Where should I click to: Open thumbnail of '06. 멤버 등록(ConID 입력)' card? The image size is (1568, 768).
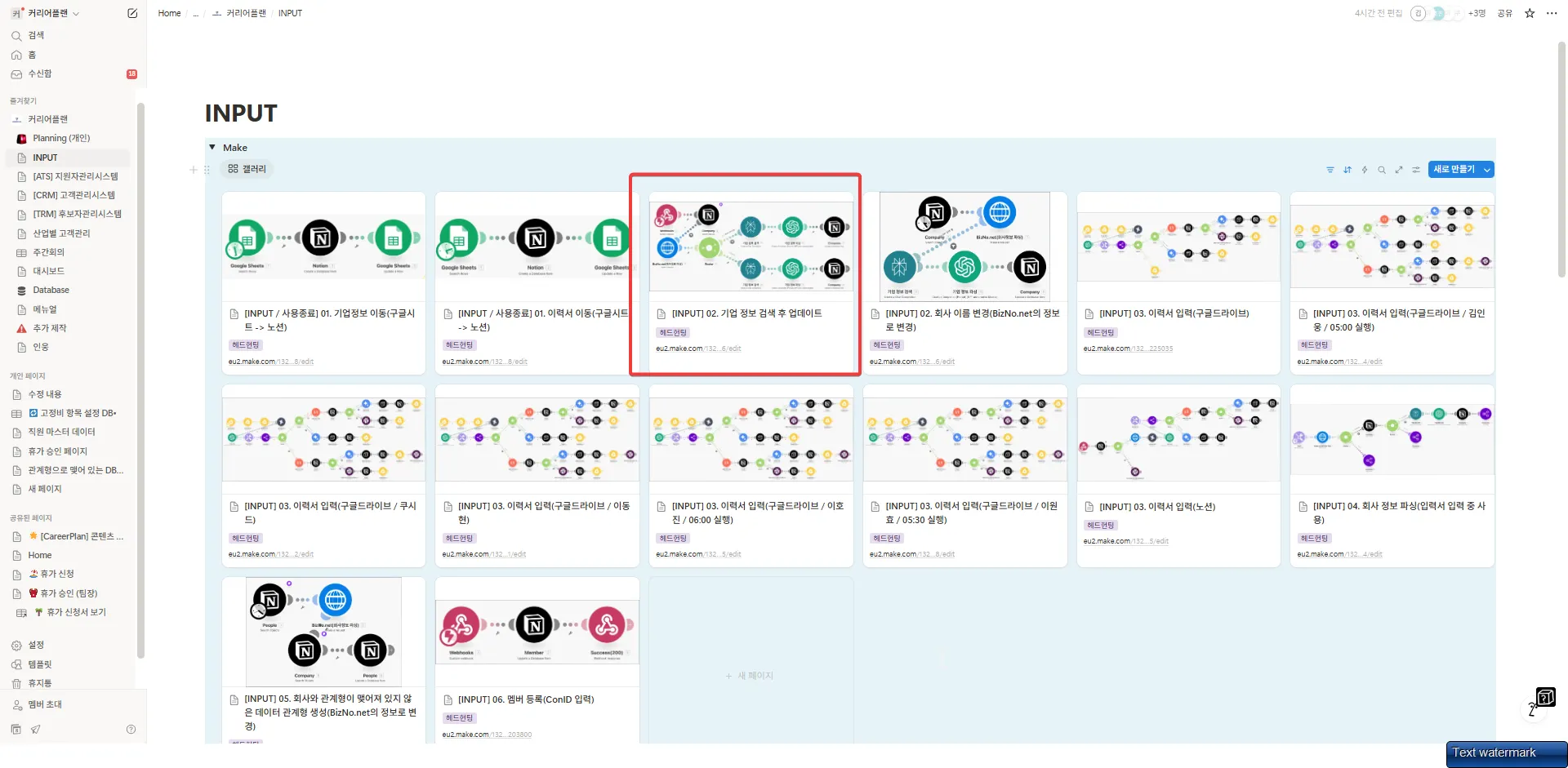click(537, 632)
